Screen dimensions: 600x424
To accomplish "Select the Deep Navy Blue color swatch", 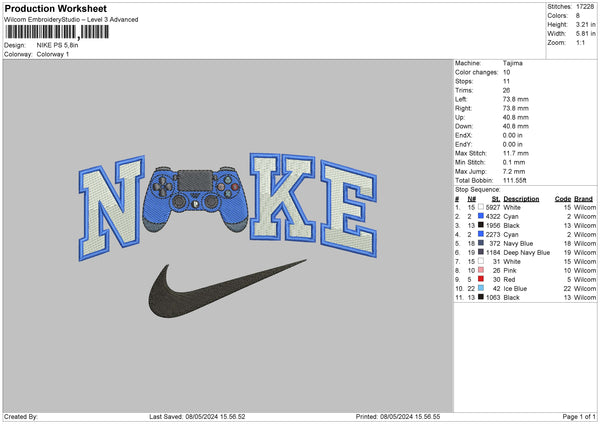I will (481, 252).
